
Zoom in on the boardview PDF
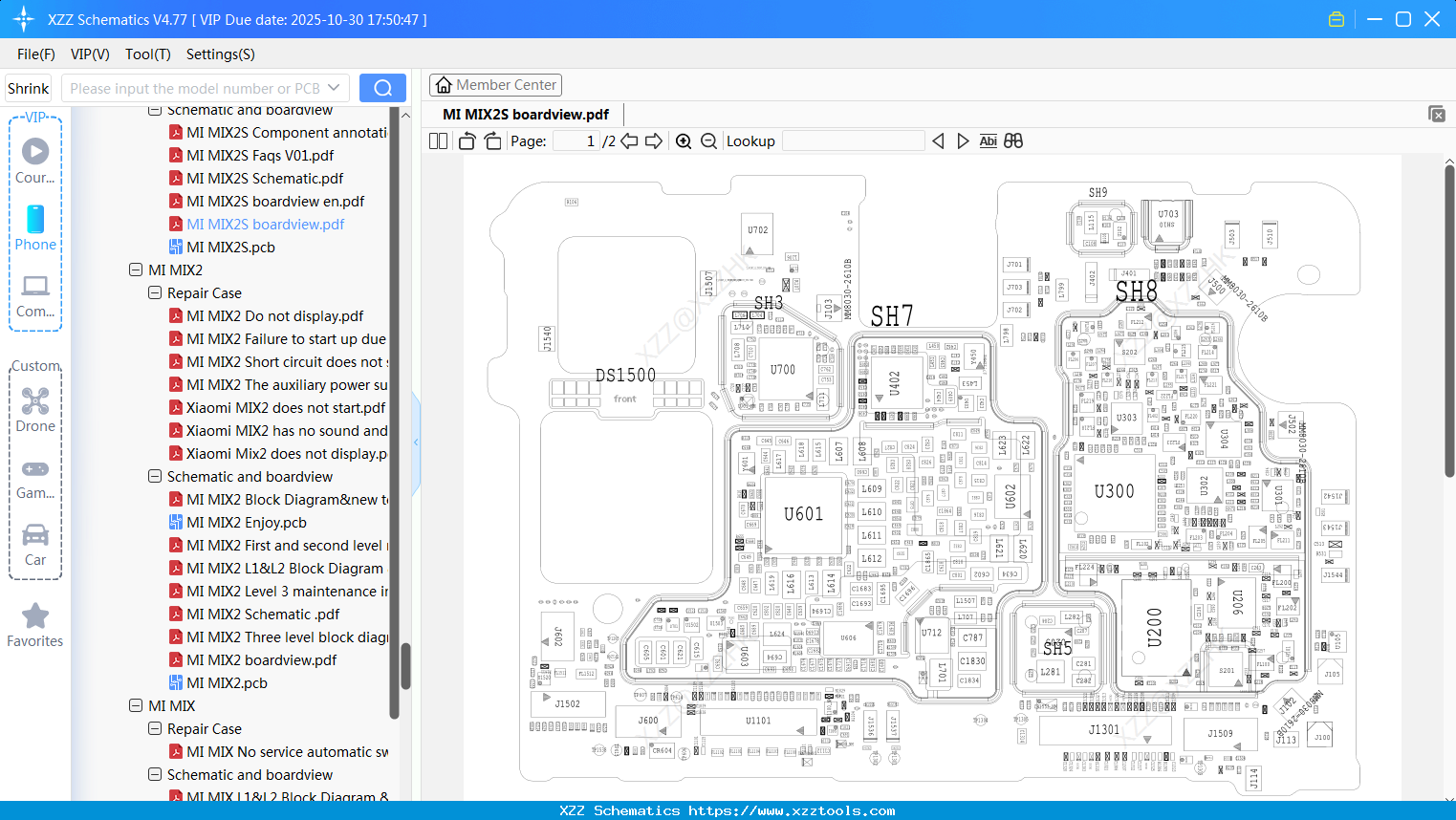tap(684, 140)
